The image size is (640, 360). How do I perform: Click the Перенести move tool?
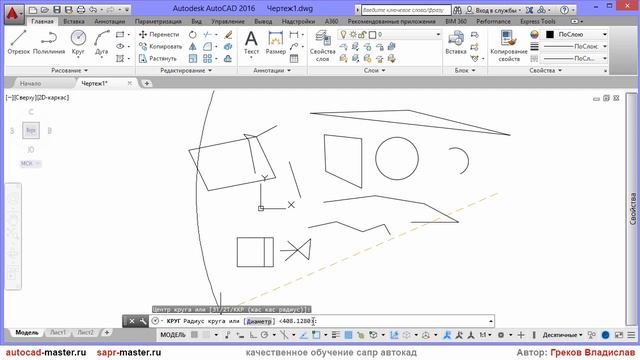(x=159, y=35)
